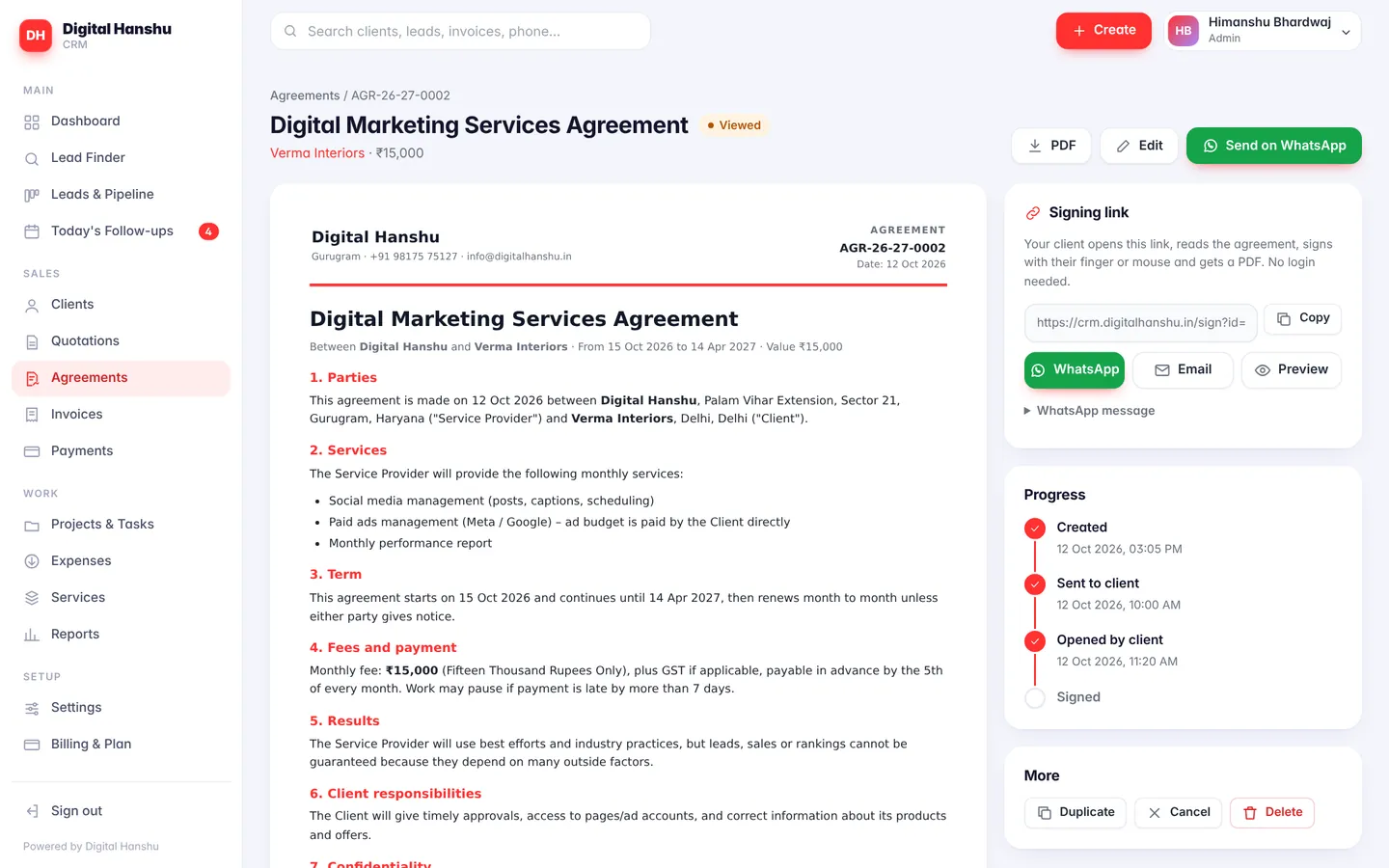Click Agreements breadcrumb link
Image resolution: width=1389 pixels, height=868 pixels.
pyautogui.click(x=305, y=95)
